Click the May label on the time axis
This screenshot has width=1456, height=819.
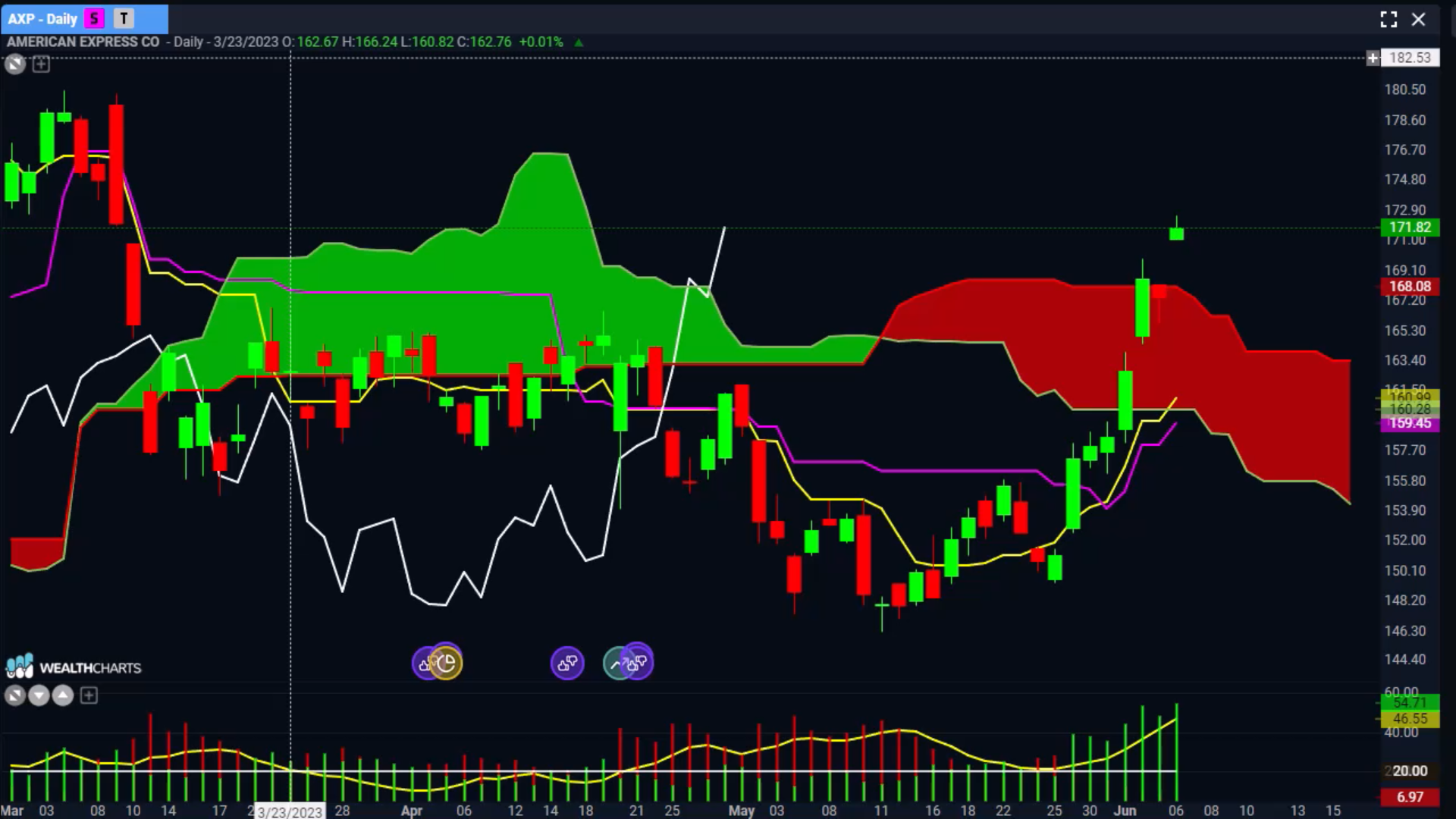pyautogui.click(x=741, y=811)
